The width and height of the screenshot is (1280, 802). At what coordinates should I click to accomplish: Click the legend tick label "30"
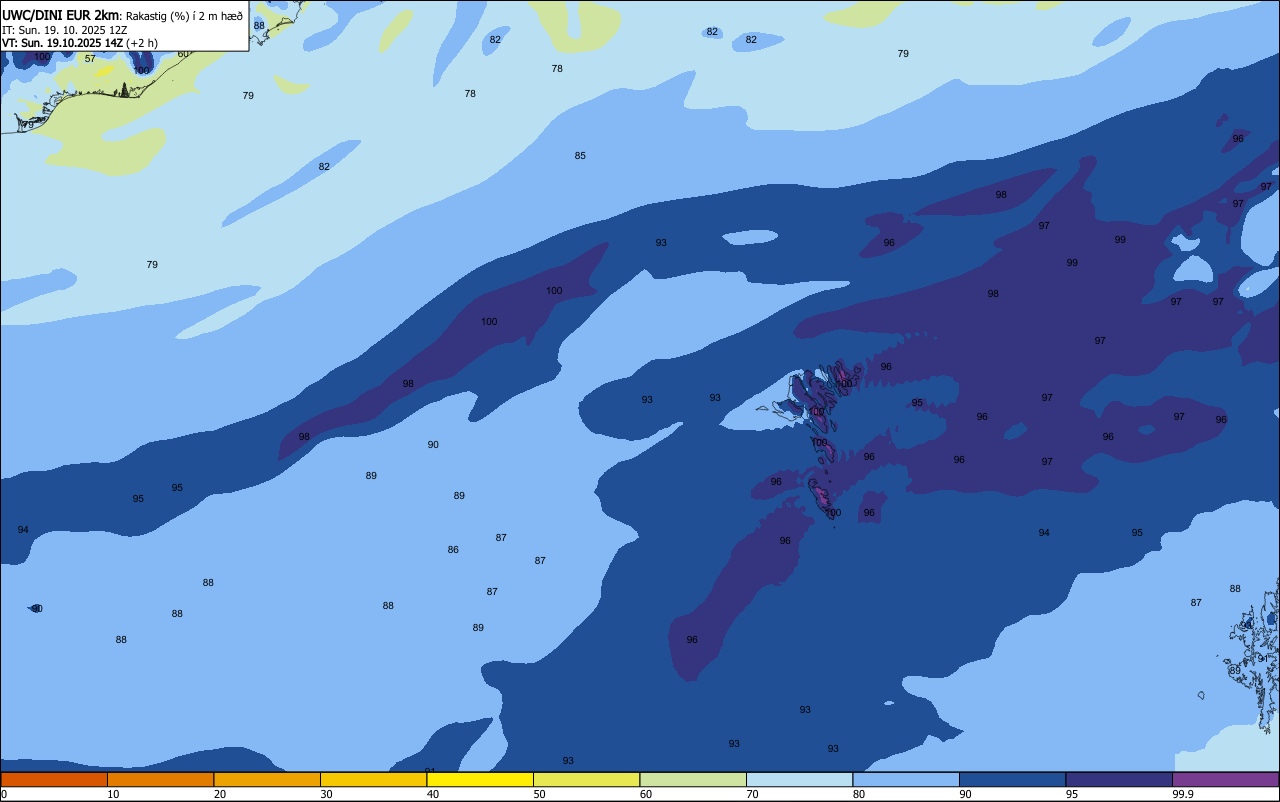pos(327,794)
